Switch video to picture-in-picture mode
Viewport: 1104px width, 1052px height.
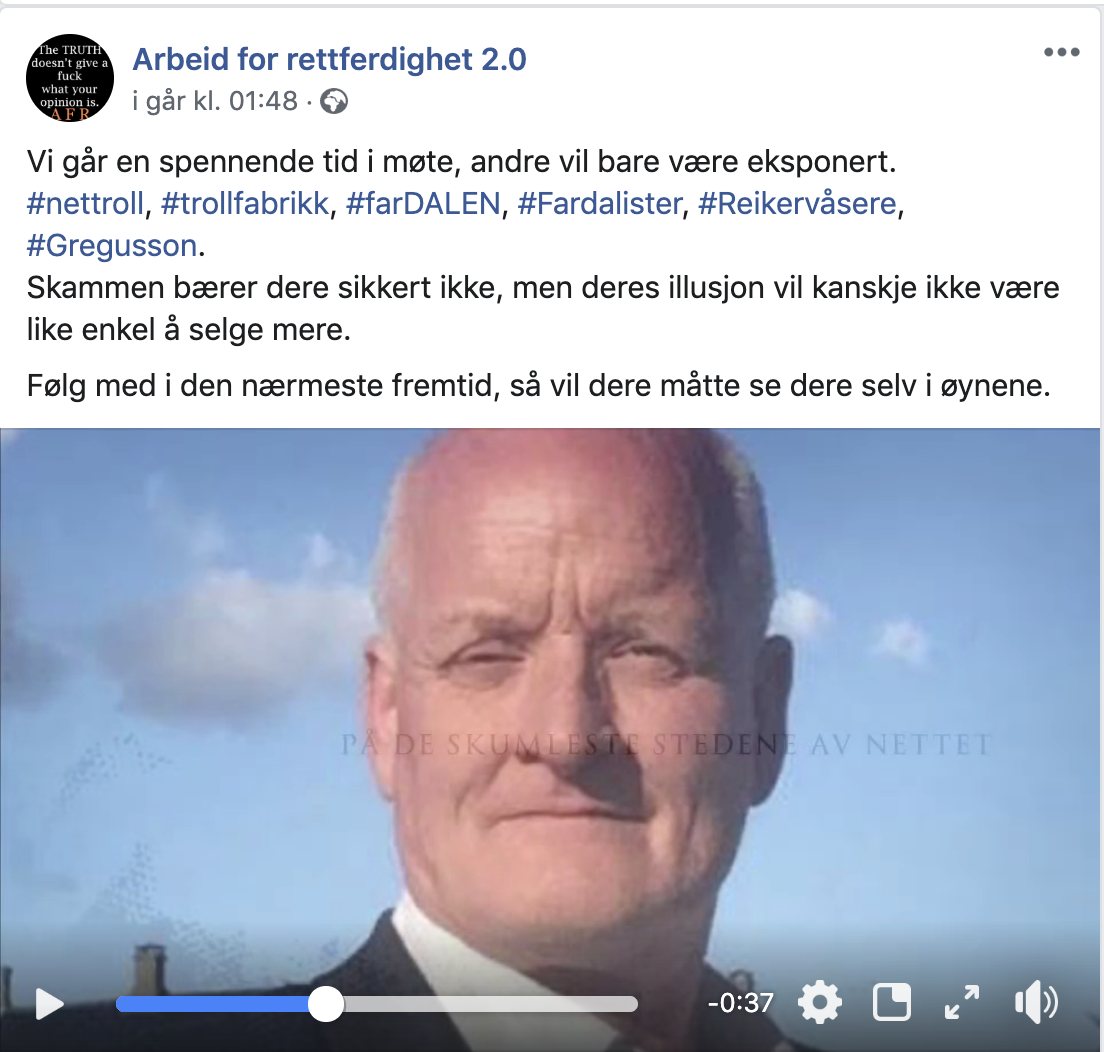pos(892,1002)
